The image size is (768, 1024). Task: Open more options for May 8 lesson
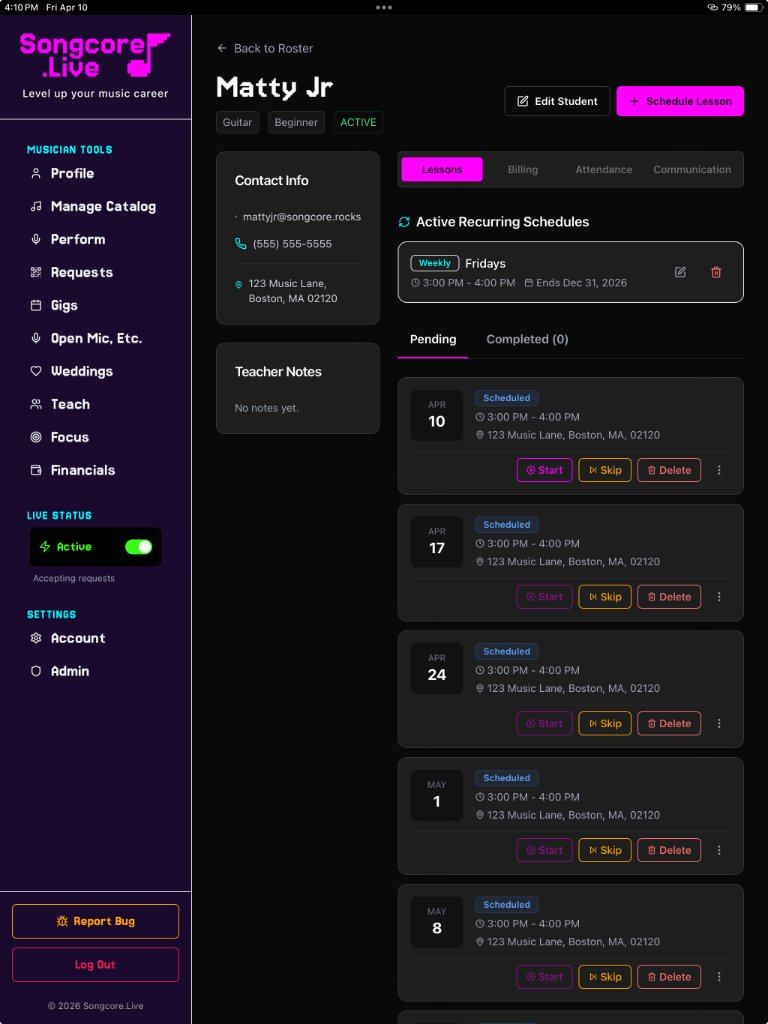[719, 977]
